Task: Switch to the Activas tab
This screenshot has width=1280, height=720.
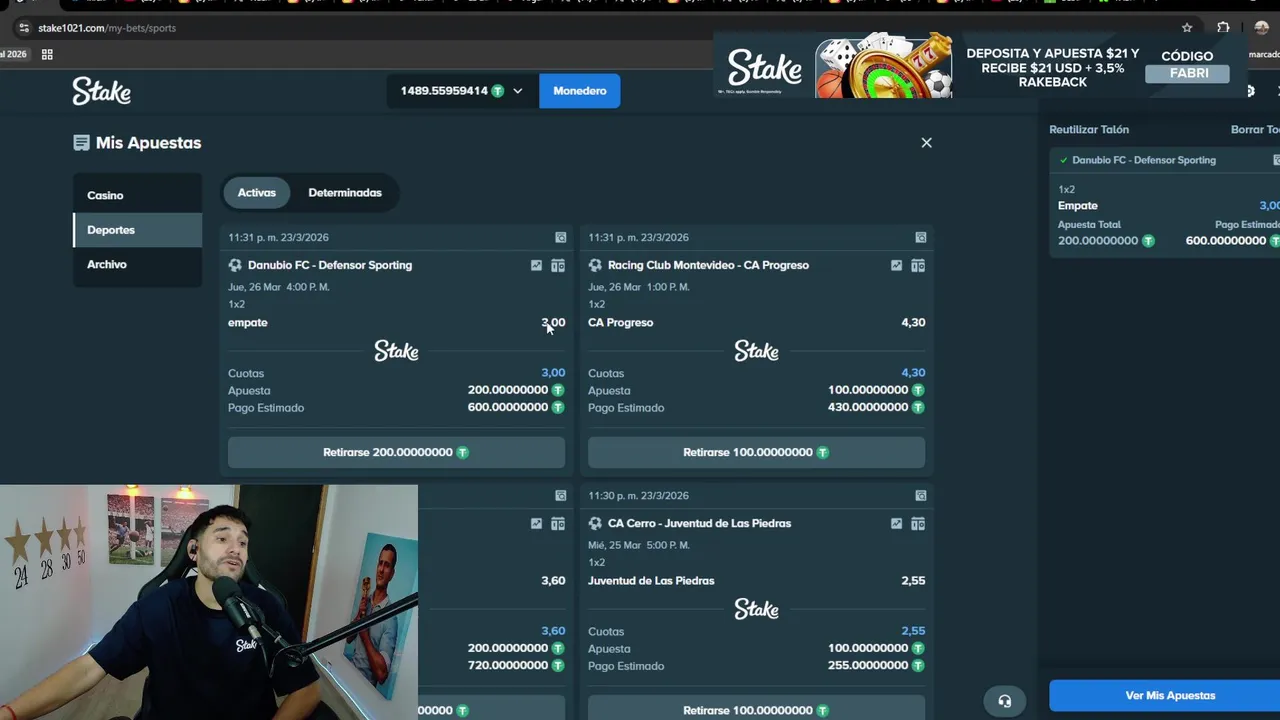Action: [256, 193]
